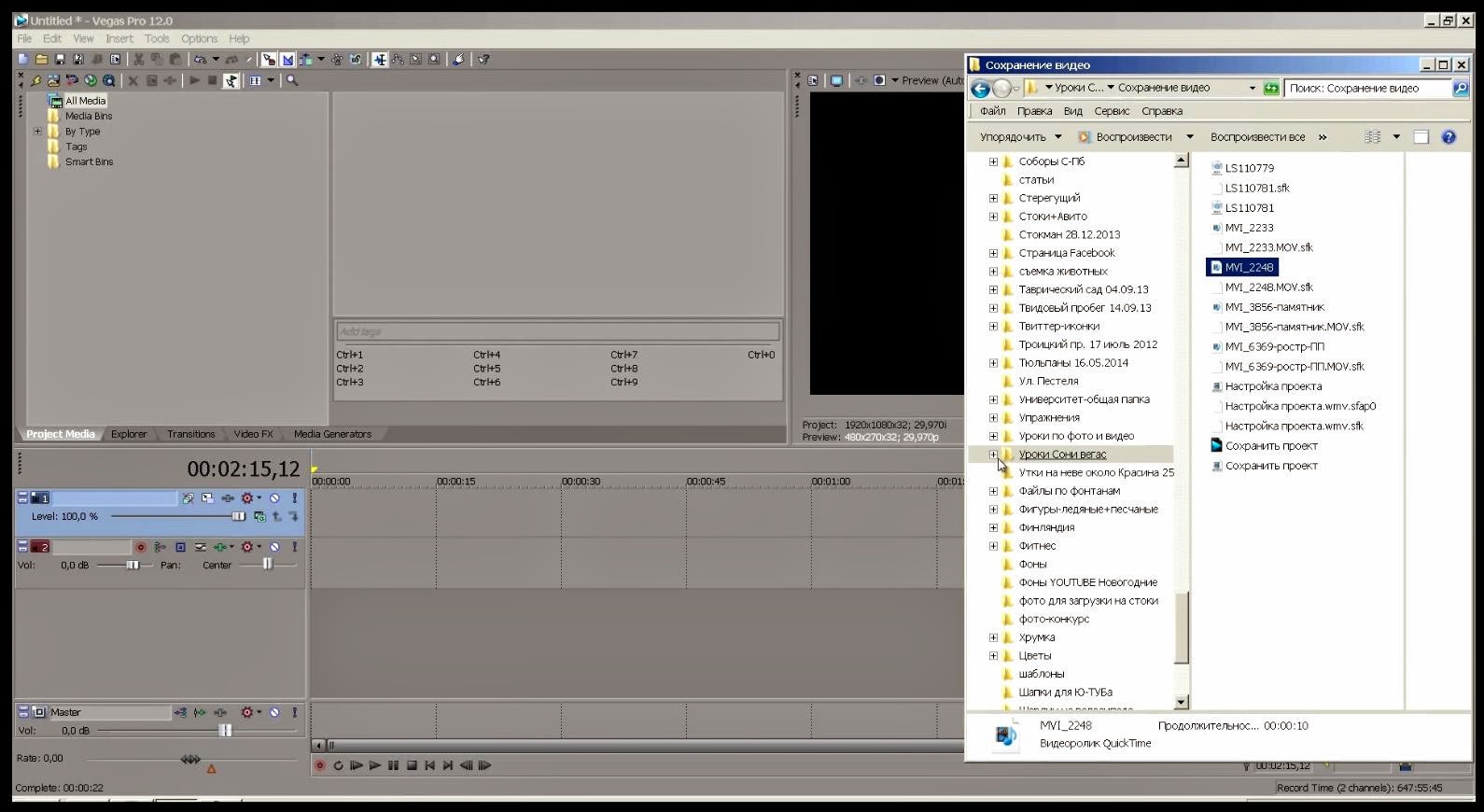The image size is (1484, 812).
Task: Toggle Auto Preview in Project Media toolbar
Action: coord(231,81)
